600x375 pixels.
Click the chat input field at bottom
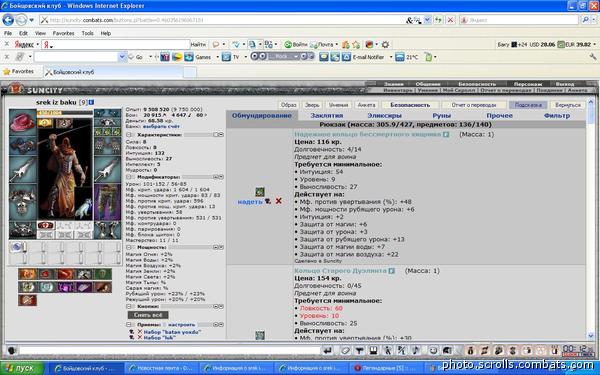pyautogui.click(x=170, y=350)
